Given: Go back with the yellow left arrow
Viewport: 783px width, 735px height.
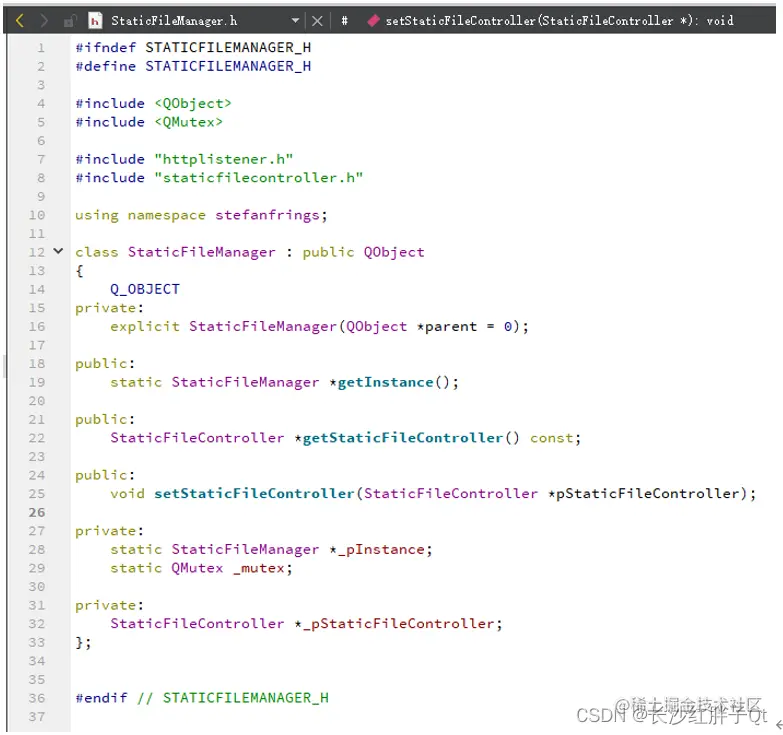Looking at the screenshot, I should tap(19, 20).
